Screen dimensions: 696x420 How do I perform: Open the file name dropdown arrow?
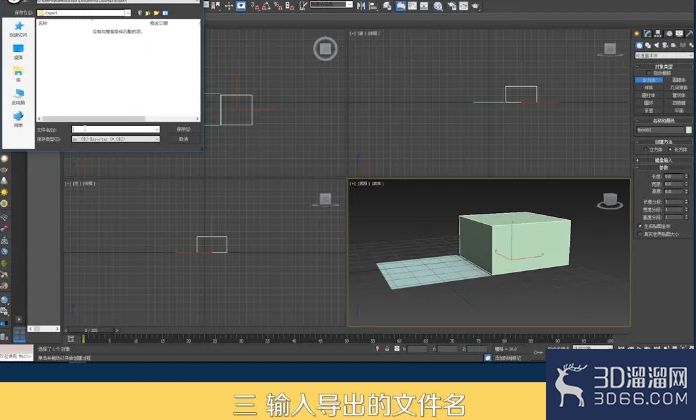tap(157, 129)
